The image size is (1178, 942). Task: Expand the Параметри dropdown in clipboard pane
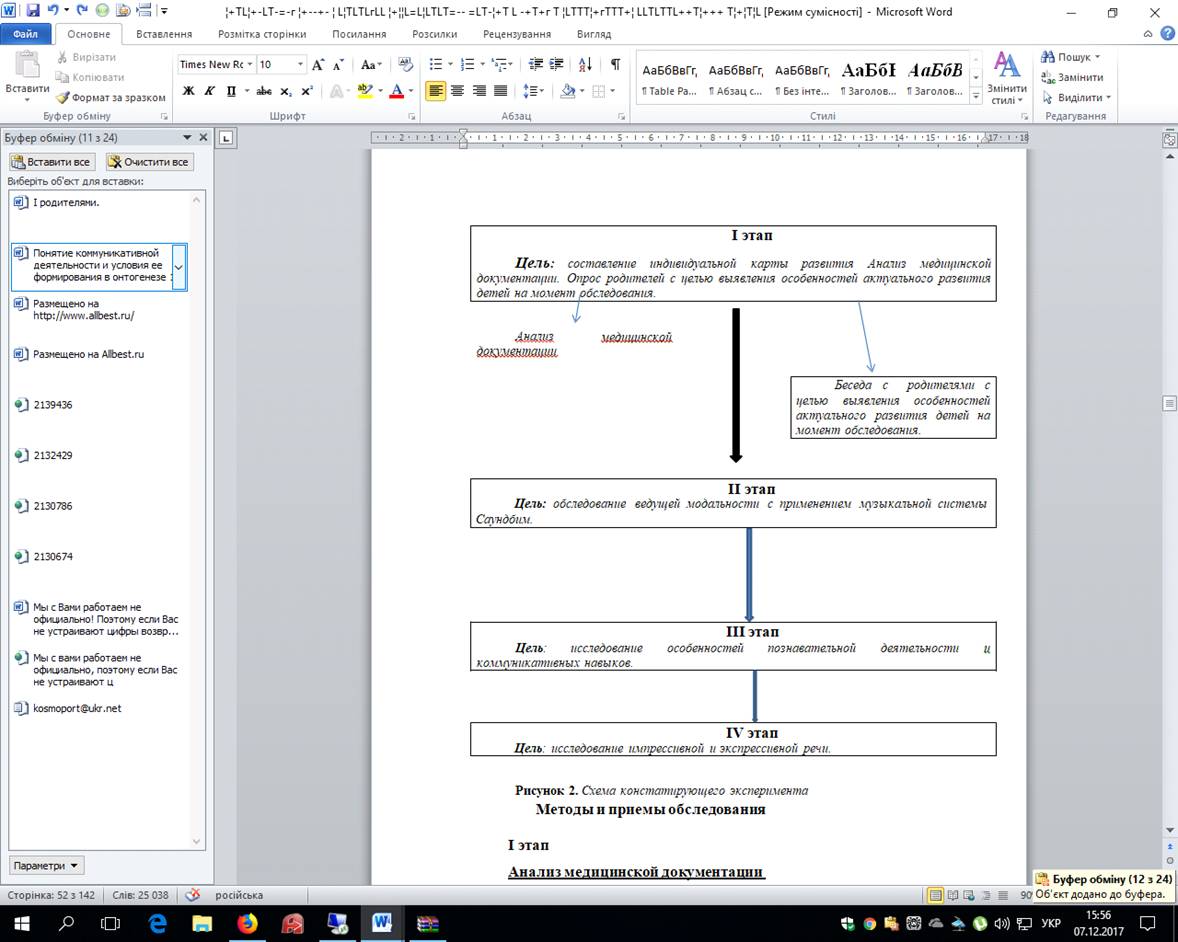point(47,865)
